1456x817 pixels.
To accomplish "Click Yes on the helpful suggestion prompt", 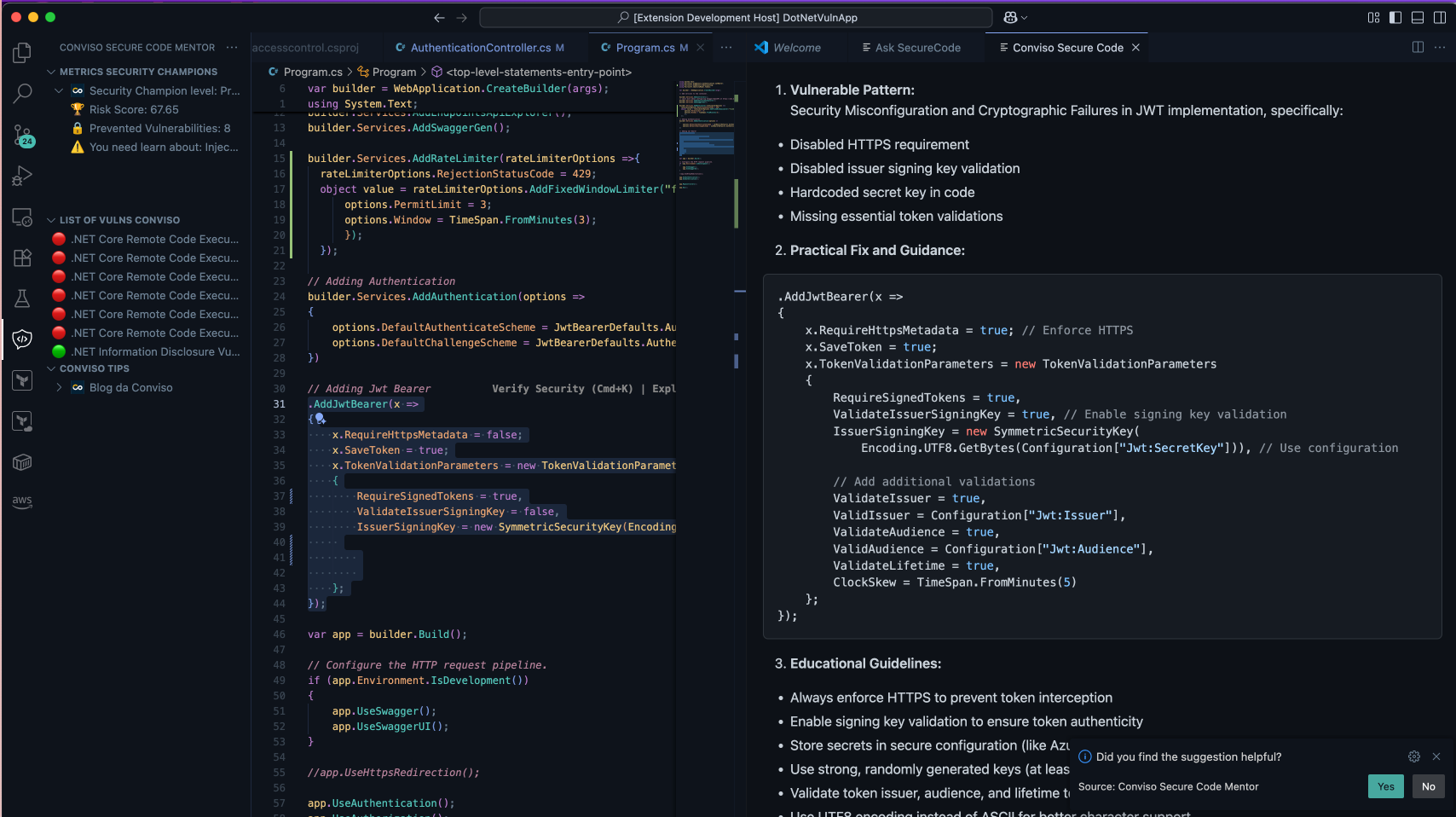I will pos(1385,786).
